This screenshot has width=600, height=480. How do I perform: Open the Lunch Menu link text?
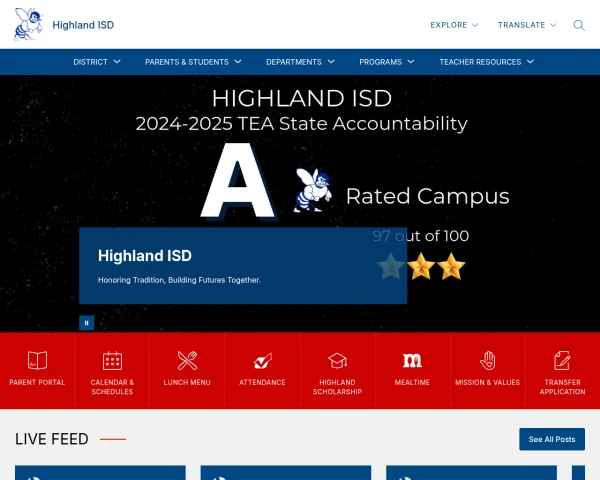(x=187, y=382)
